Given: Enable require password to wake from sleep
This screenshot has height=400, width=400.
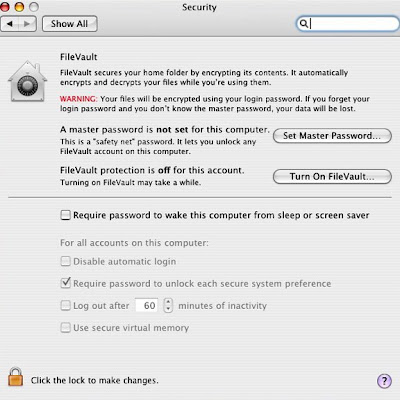Looking at the screenshot, I should click(x=65, y=215).
